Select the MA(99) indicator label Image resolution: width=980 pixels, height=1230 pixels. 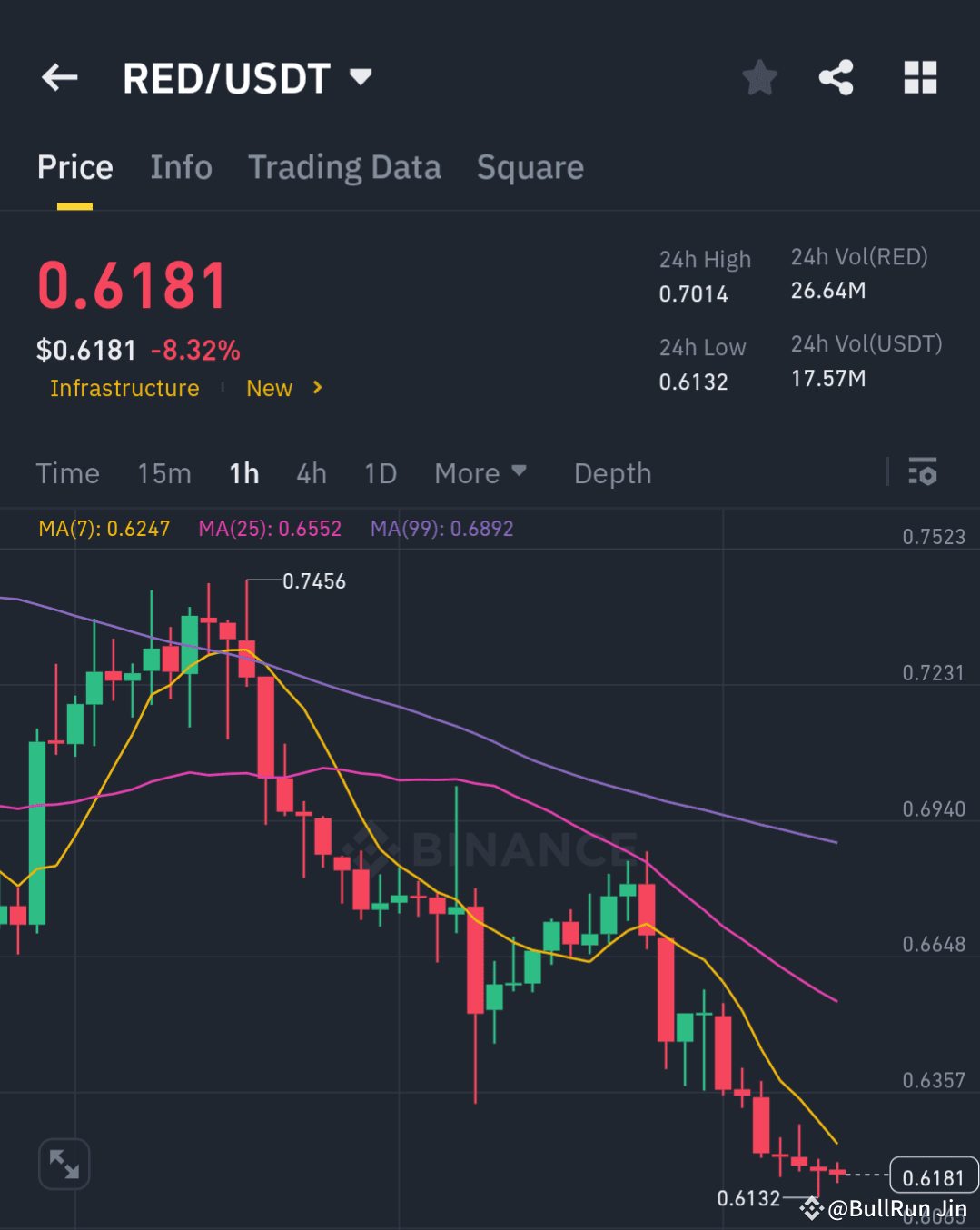coord(442,528)
